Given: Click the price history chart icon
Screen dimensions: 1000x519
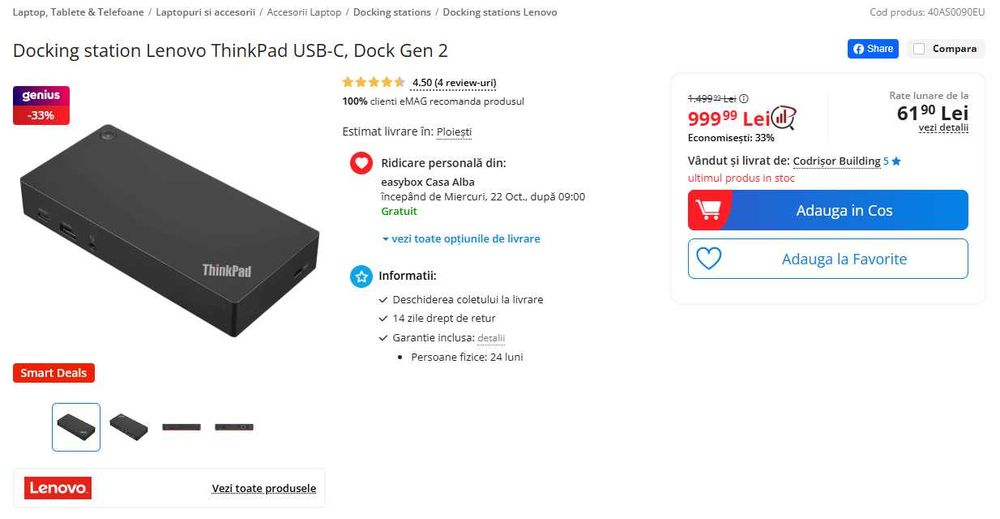Looking at the screenshot, I should tap(784, 118).
